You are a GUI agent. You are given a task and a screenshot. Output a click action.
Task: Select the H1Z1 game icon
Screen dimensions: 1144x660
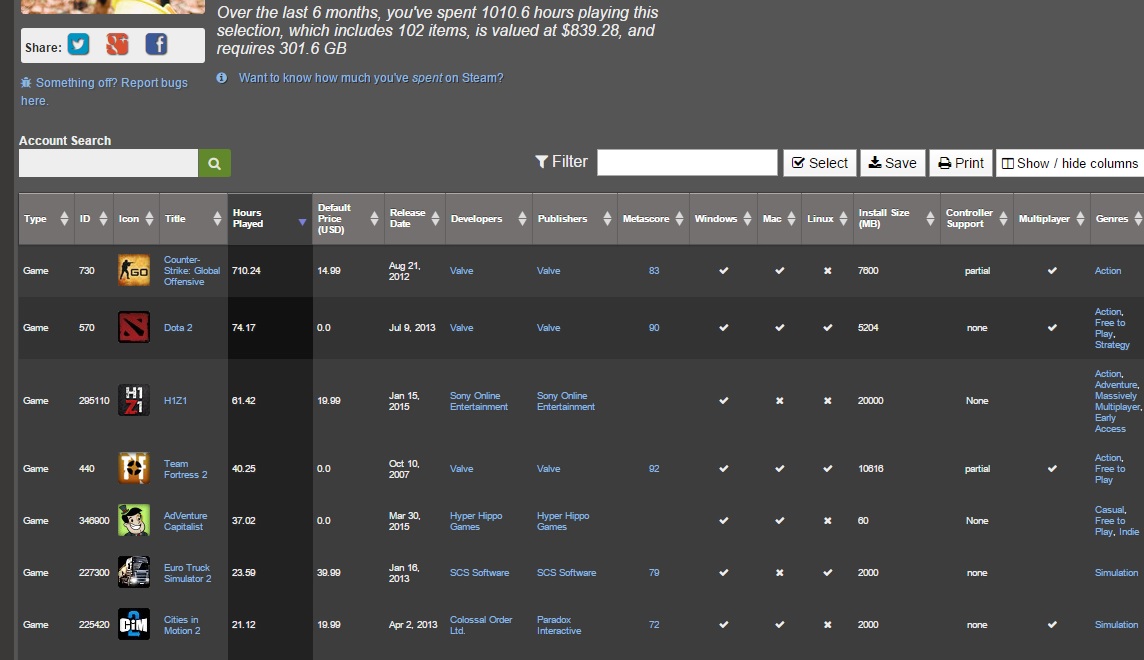[x=134, y=400]
